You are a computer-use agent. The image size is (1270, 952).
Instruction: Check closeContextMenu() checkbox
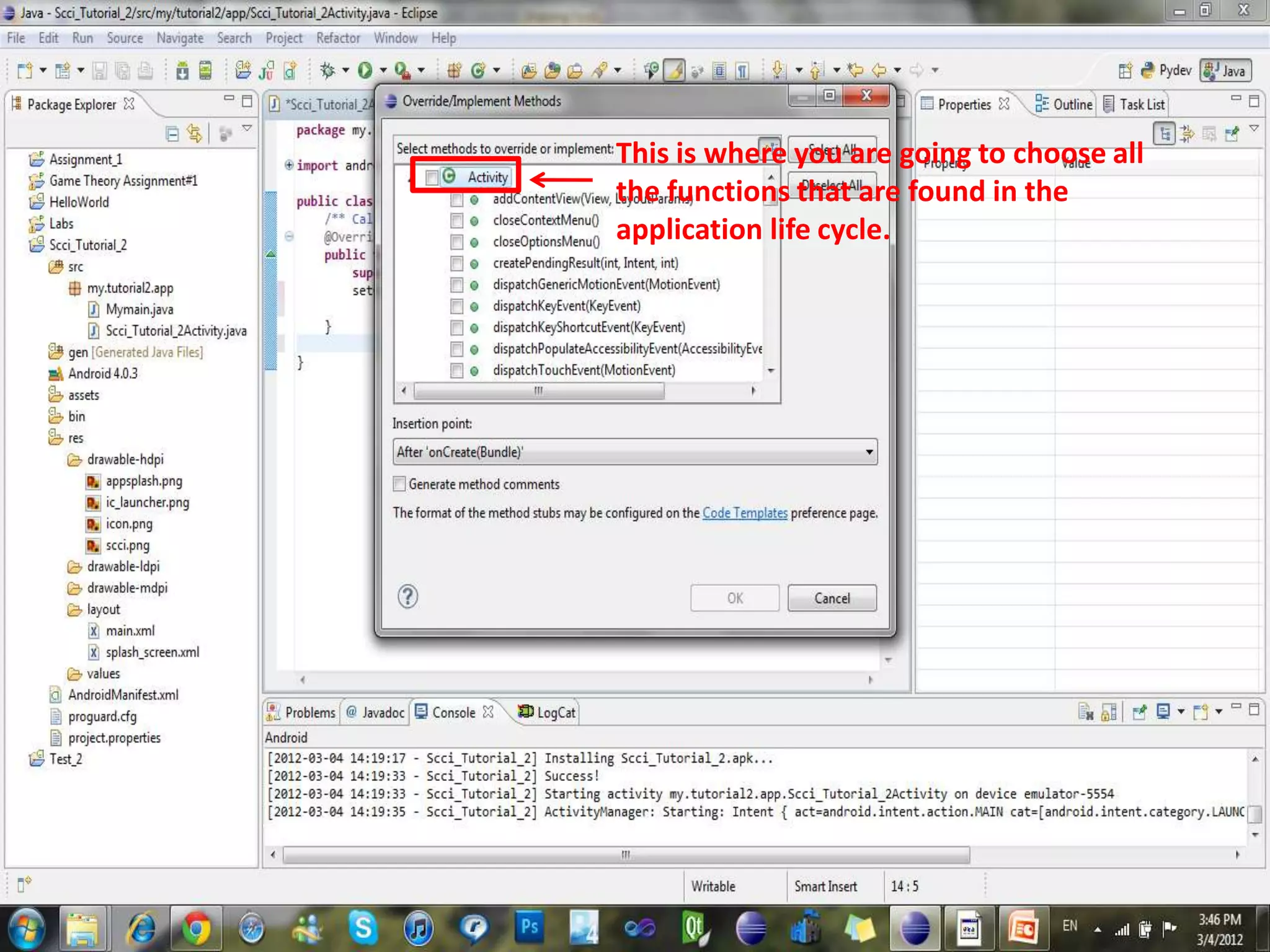click(456, 221)
